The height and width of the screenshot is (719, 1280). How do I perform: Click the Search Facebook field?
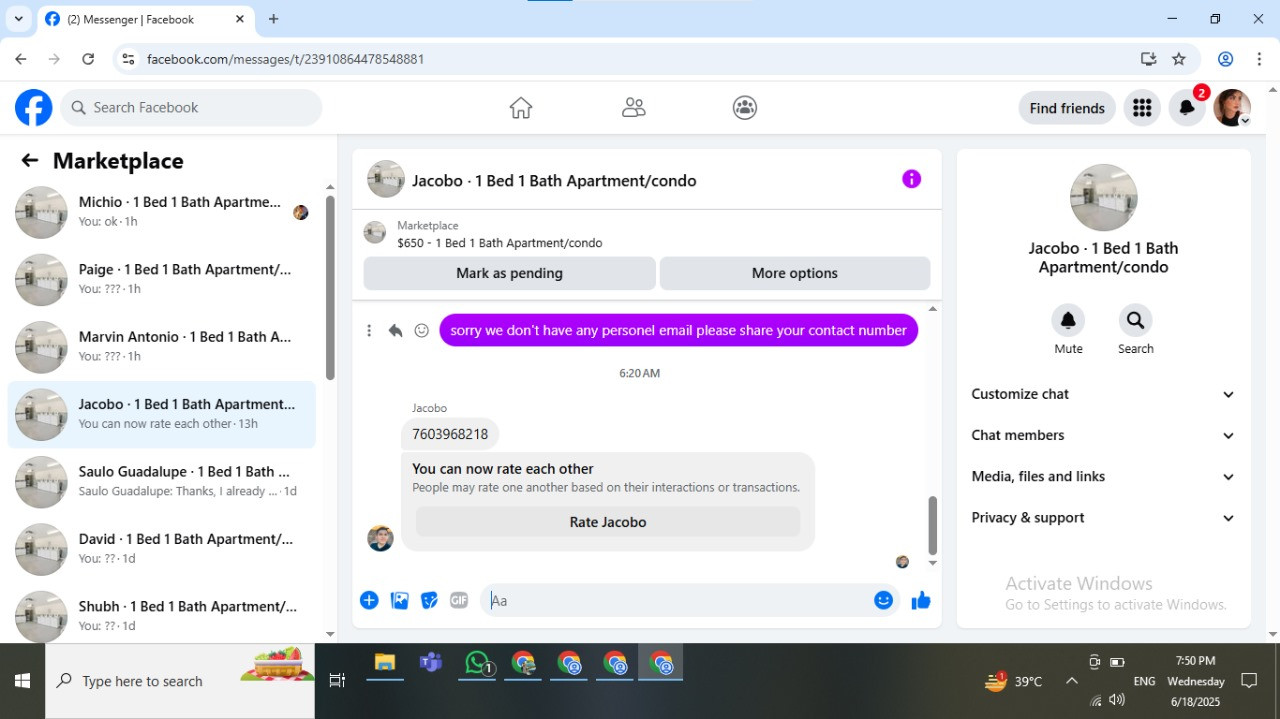191,107
